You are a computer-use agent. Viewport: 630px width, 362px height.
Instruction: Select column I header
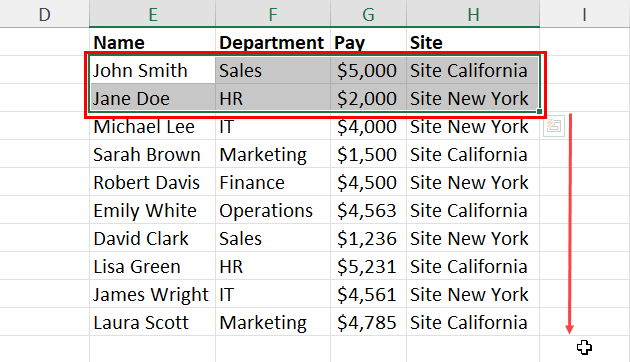[585, 14]
